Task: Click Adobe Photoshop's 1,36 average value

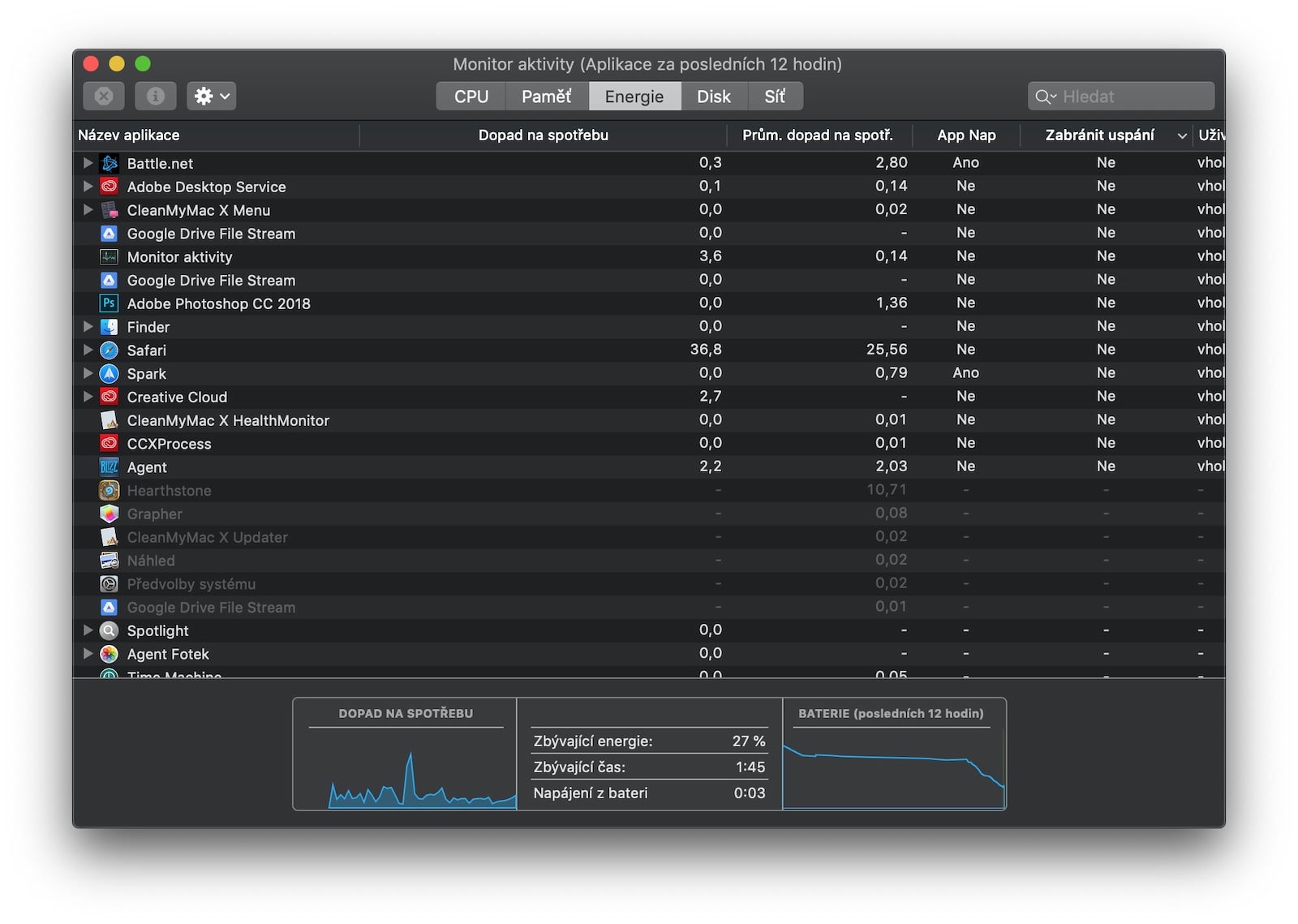Action: 892,303
